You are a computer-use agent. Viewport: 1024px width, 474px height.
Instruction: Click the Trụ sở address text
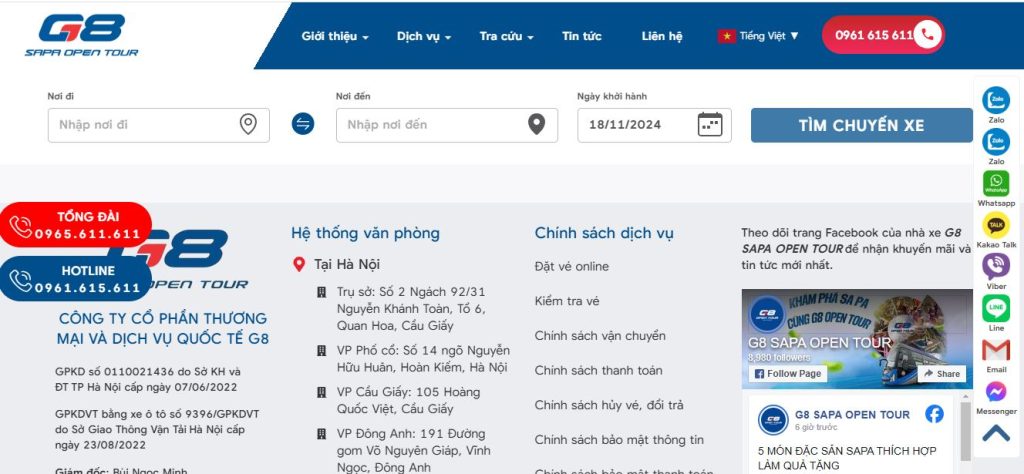pos(411,308)
